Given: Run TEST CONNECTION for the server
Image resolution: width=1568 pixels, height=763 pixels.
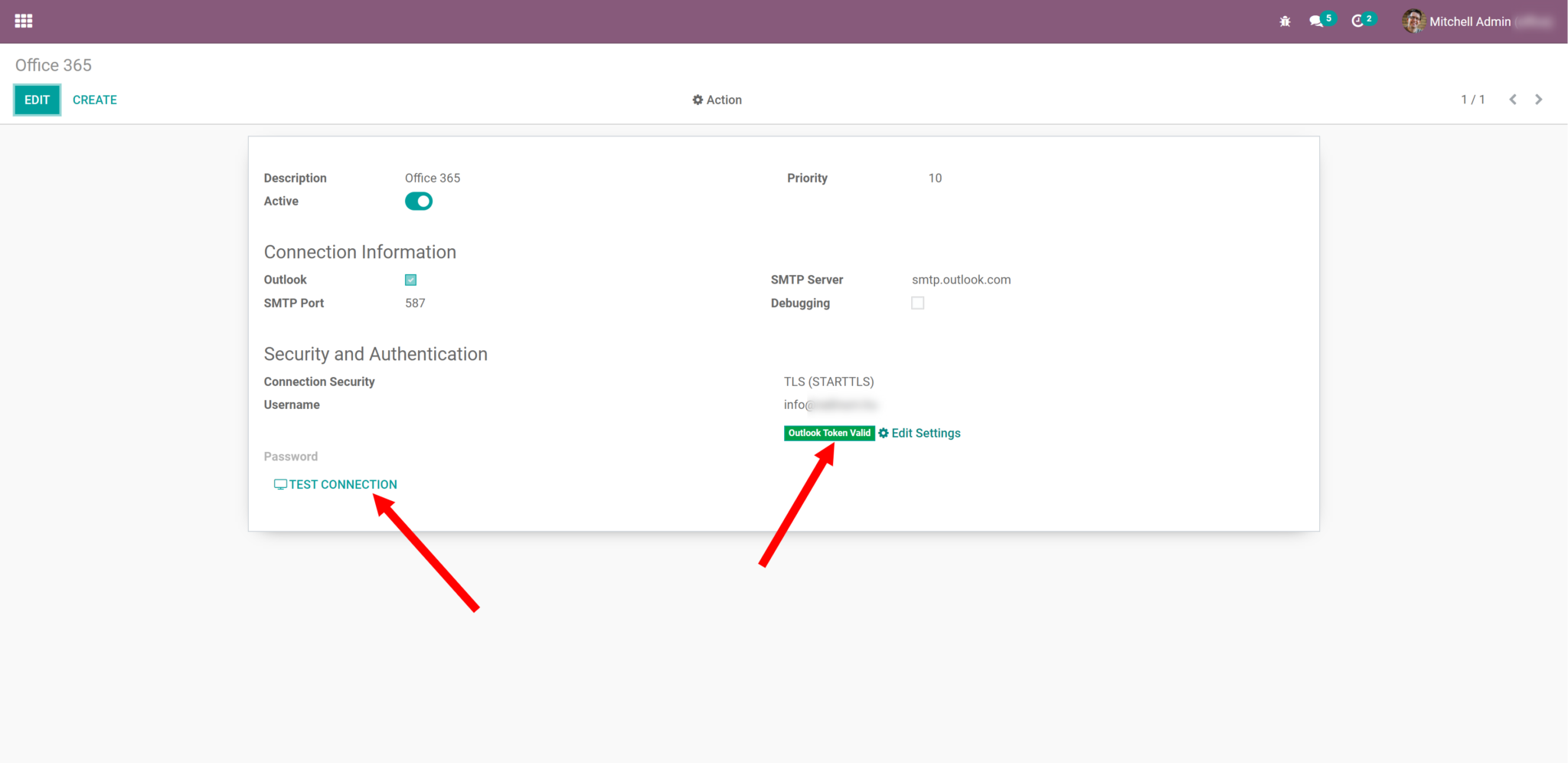Looking at the screenshot, I should [342, 483].
